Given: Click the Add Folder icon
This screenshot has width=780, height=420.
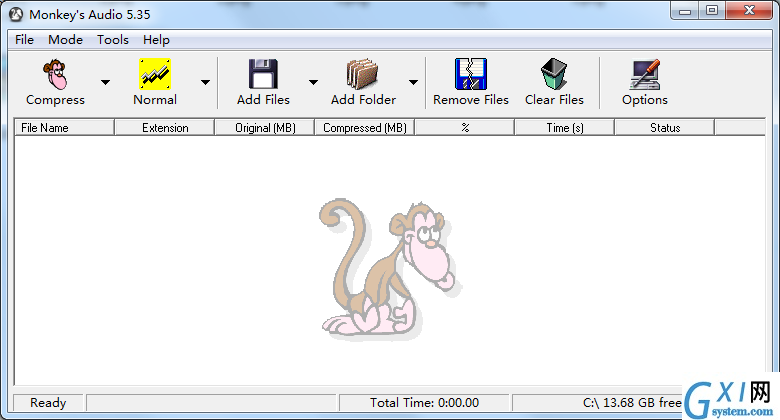Looking at the screenshot, I should point(363,74).
